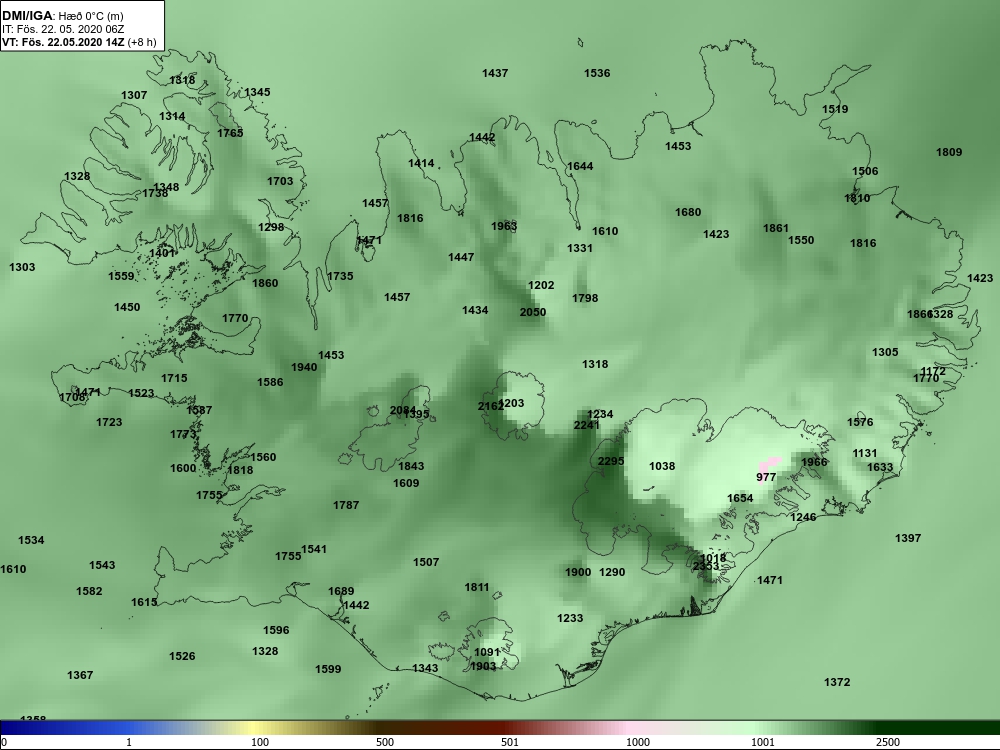Click the 1723 value on the map

click(109, 423)
